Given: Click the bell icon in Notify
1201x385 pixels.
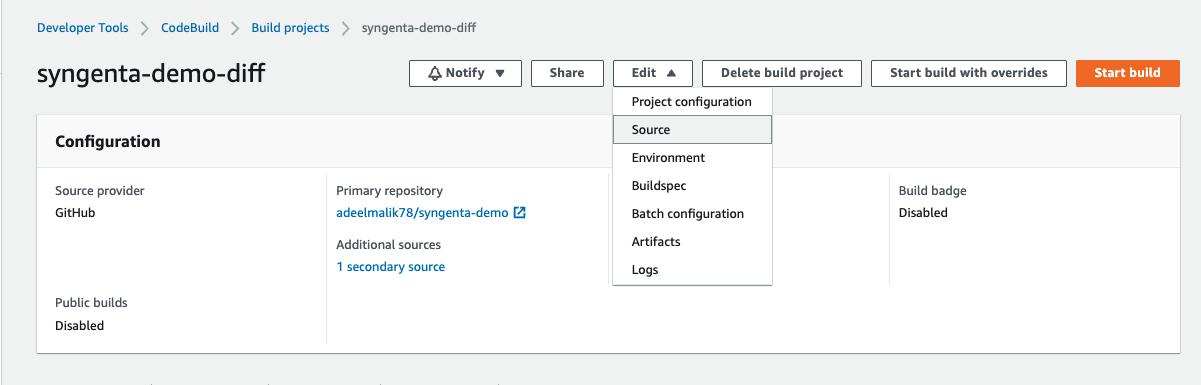Looking at the screenshot, I should [435, 73].
